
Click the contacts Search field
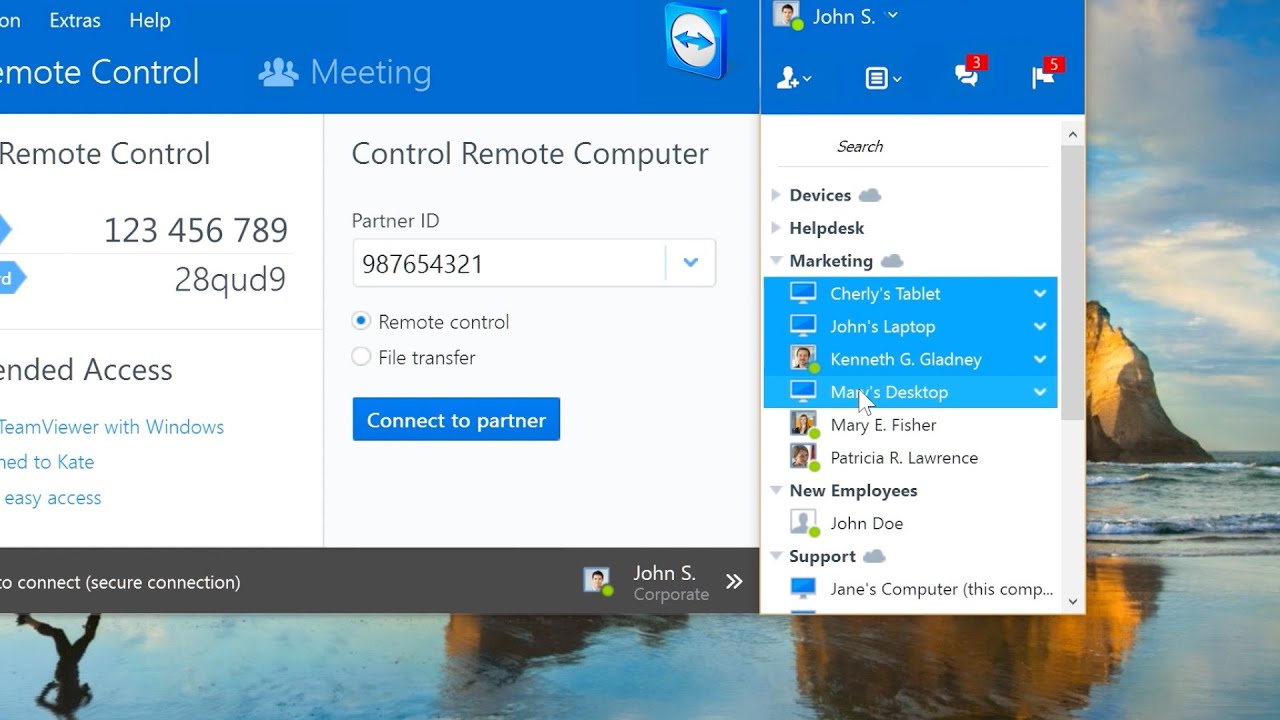[913, 146]
